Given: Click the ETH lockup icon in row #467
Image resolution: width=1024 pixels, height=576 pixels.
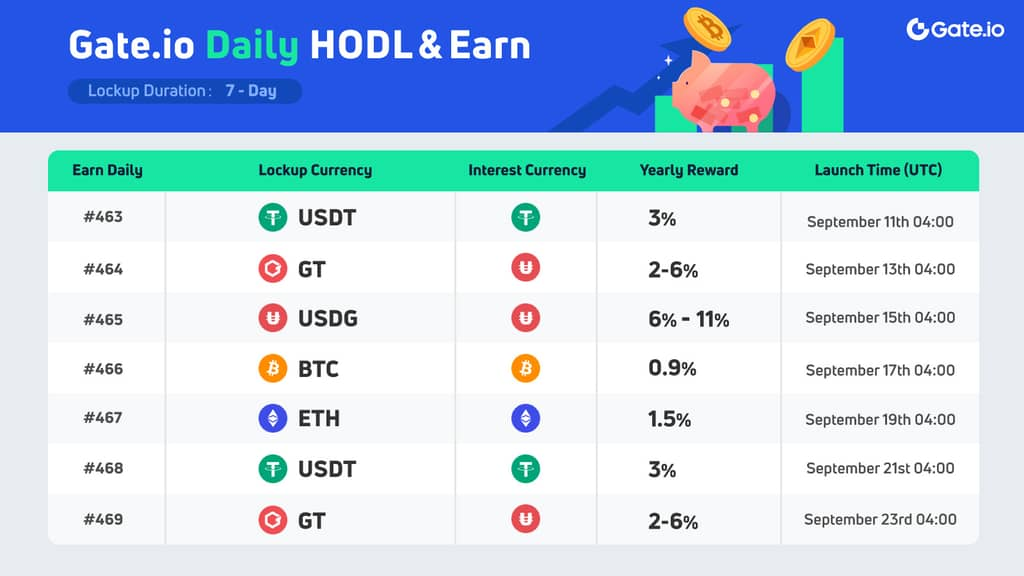Looking at the screenshot, I should click(273, 418).
